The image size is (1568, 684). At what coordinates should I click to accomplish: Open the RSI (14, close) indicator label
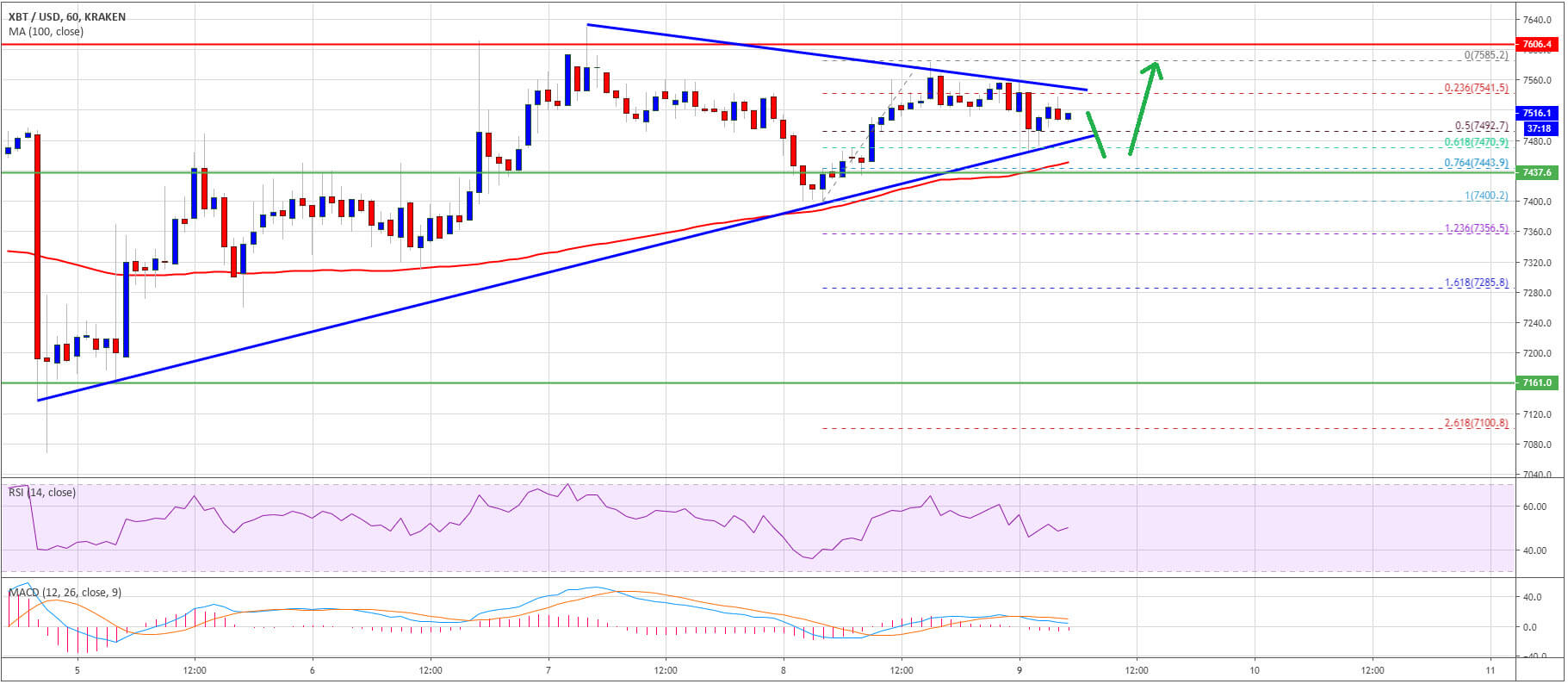click(42, 493)
